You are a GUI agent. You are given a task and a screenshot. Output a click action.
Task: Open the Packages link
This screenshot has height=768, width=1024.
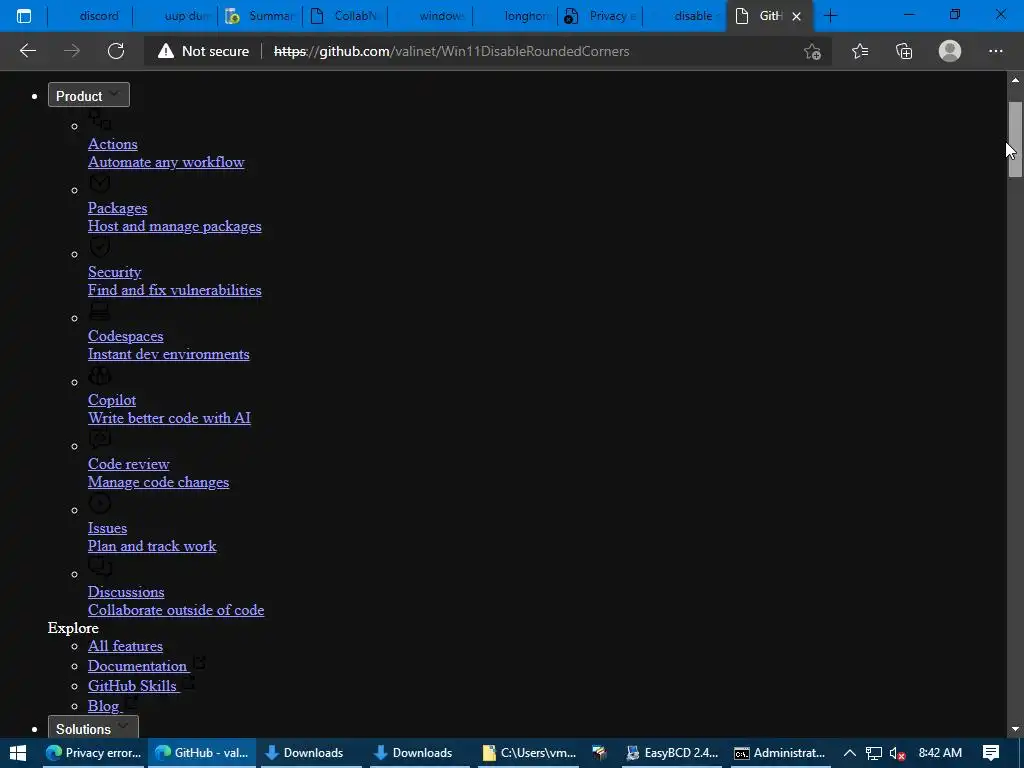pos(118,208)
